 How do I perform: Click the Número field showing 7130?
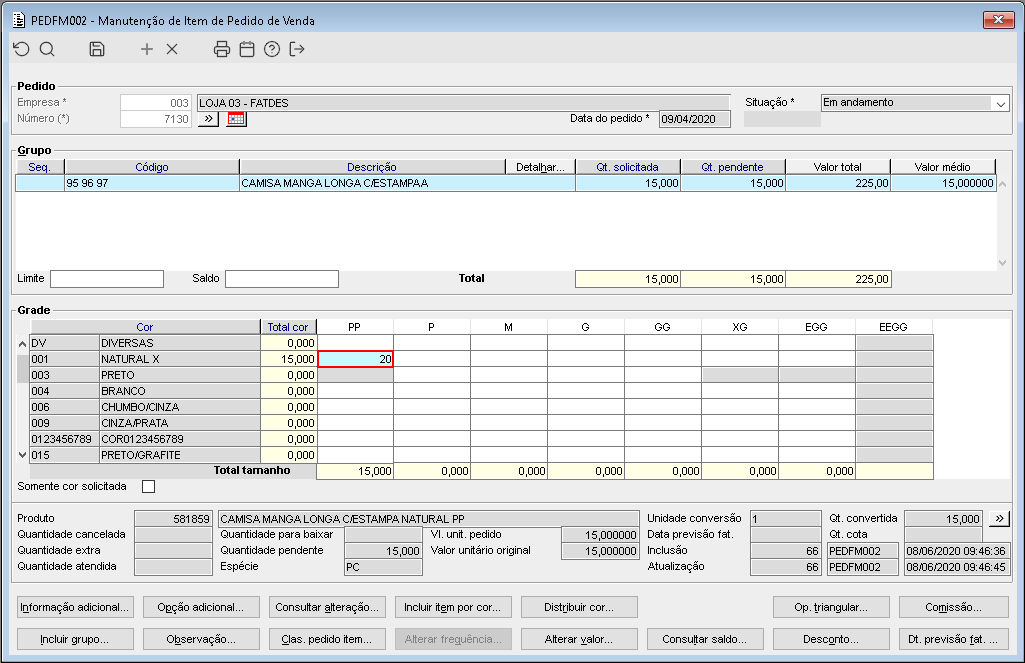pyautogui.click(x=156, y=119)
